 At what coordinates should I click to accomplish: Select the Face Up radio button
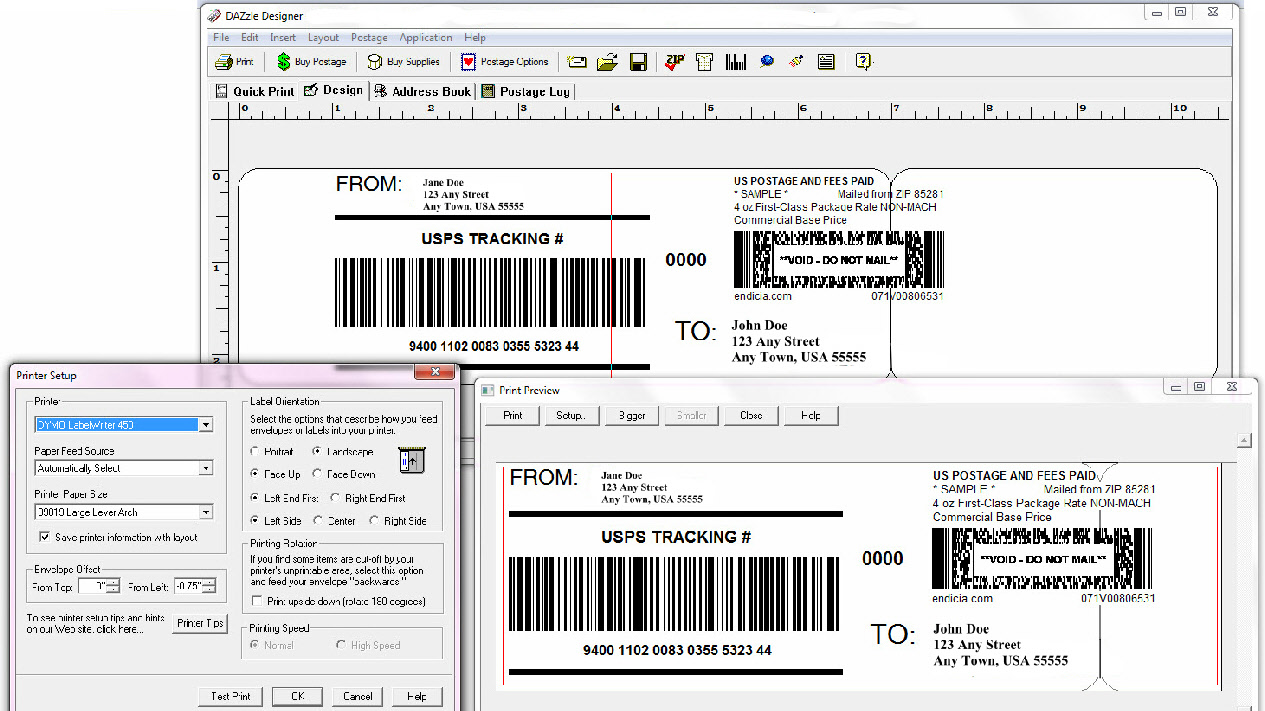256,474
